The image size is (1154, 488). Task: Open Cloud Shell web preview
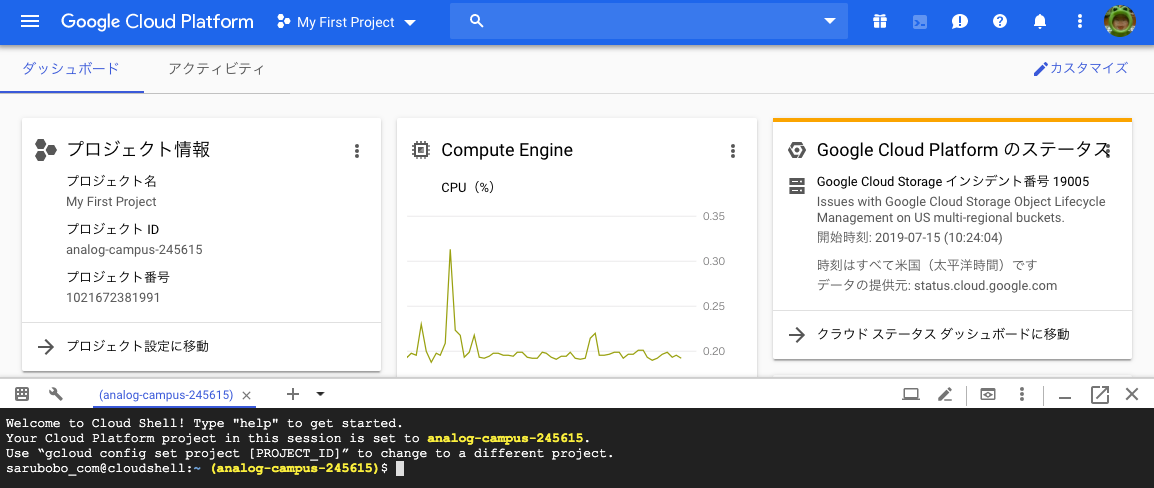[x=988, y=395]
